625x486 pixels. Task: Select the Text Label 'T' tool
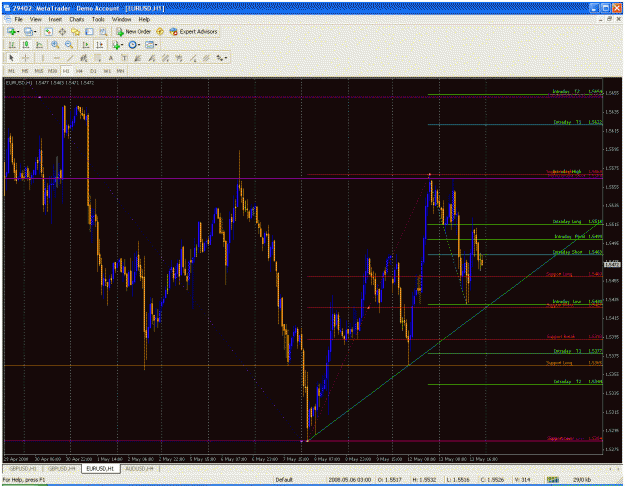click(124, 58)
